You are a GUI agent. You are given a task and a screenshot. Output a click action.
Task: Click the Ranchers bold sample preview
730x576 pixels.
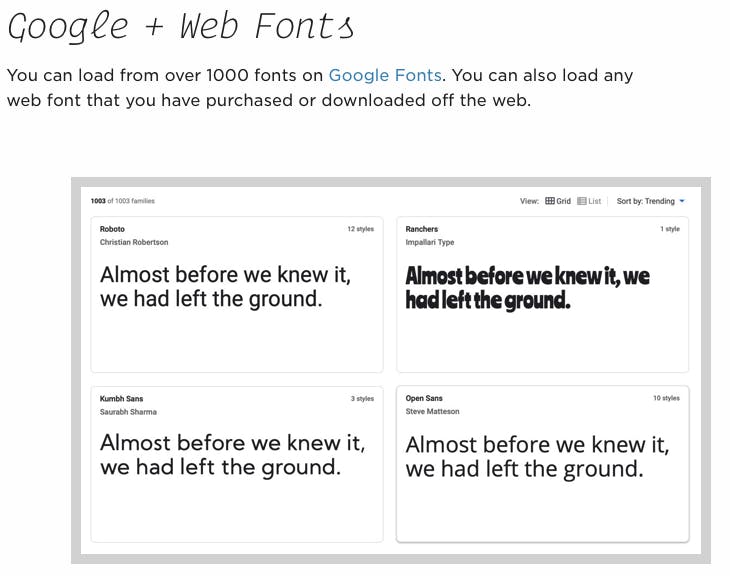tap(527, 288)
